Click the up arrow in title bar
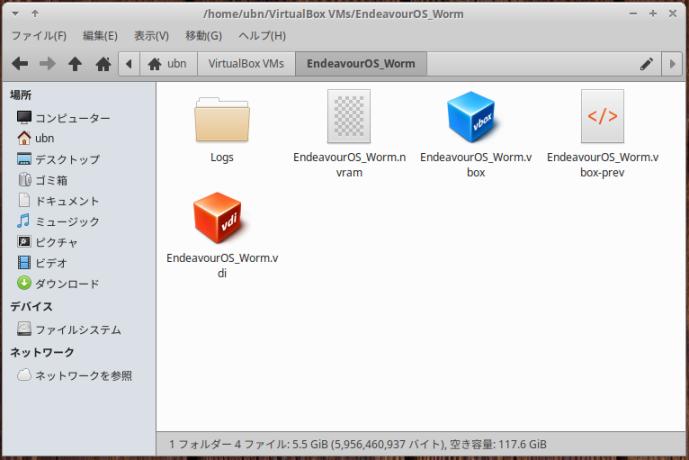Image resolution: width=689 pixels, height=460 pixels. click(35, 14)
